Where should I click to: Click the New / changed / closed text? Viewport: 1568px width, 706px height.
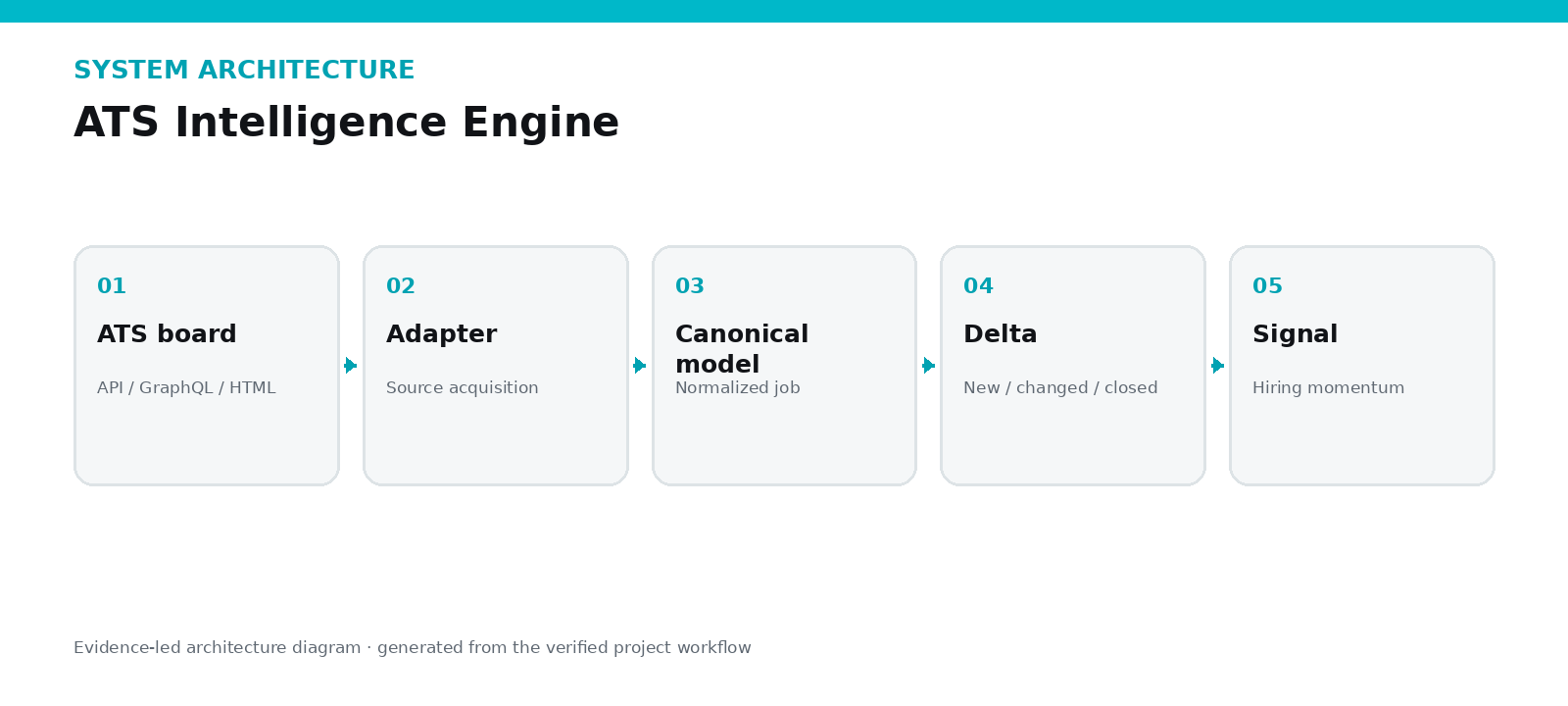pyautogui.click(x=1060, y=388)
